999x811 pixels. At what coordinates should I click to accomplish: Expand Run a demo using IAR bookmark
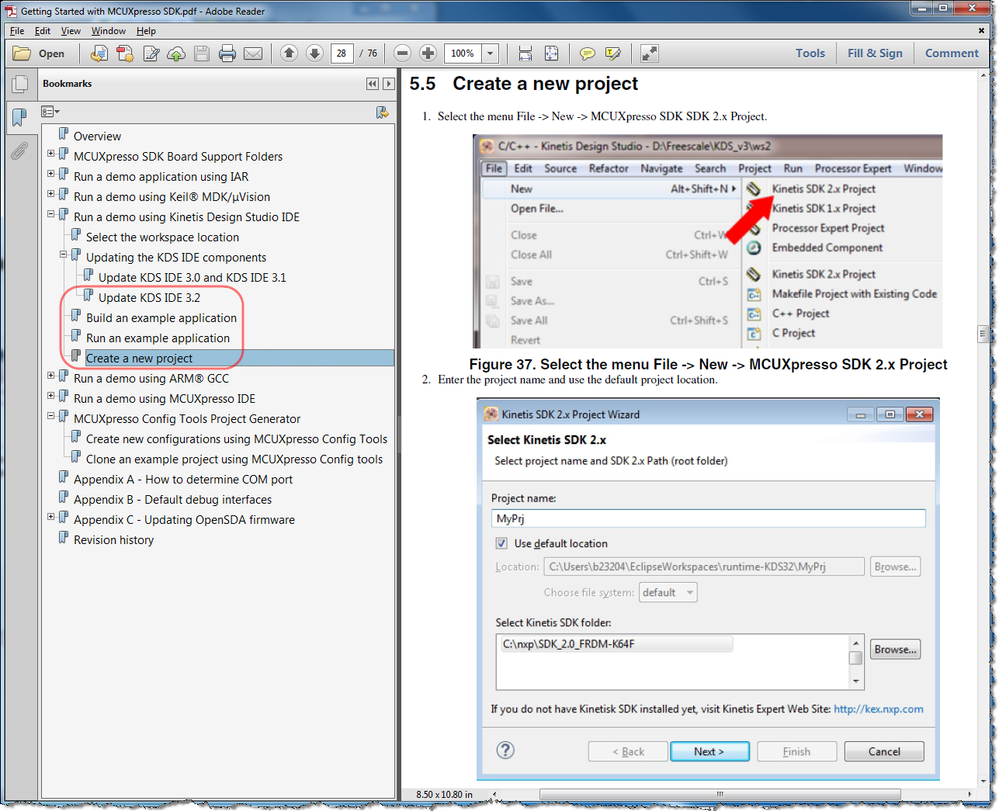click(51, 174)
